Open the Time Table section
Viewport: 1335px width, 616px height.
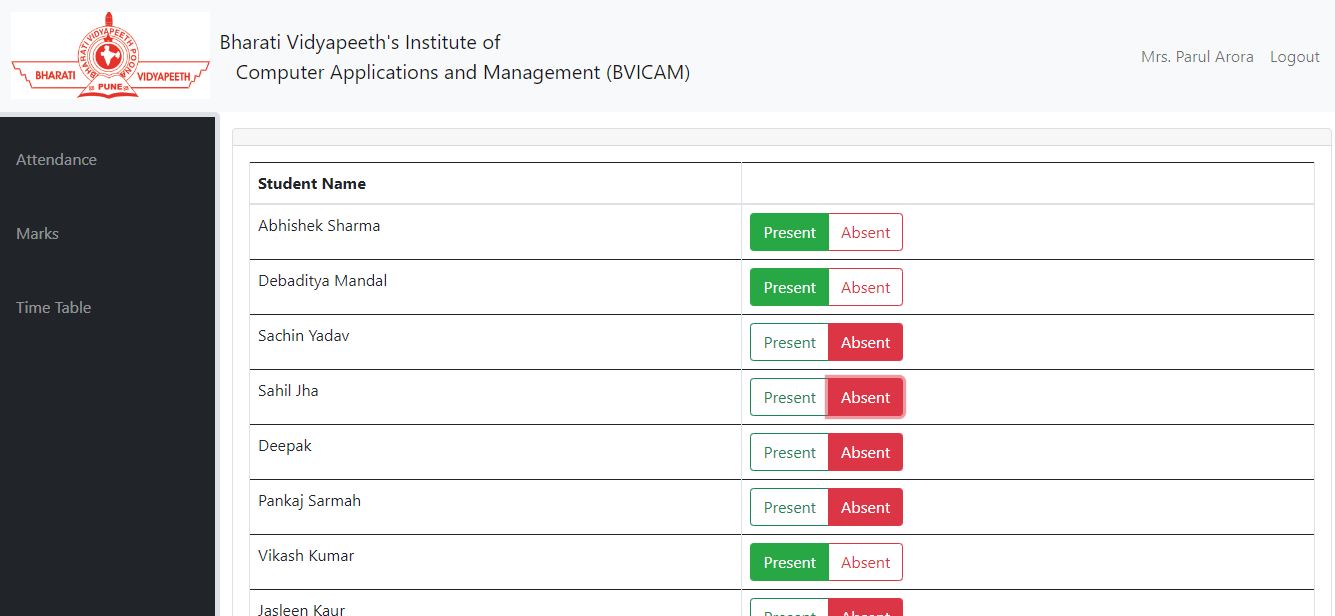click(53, 307)
